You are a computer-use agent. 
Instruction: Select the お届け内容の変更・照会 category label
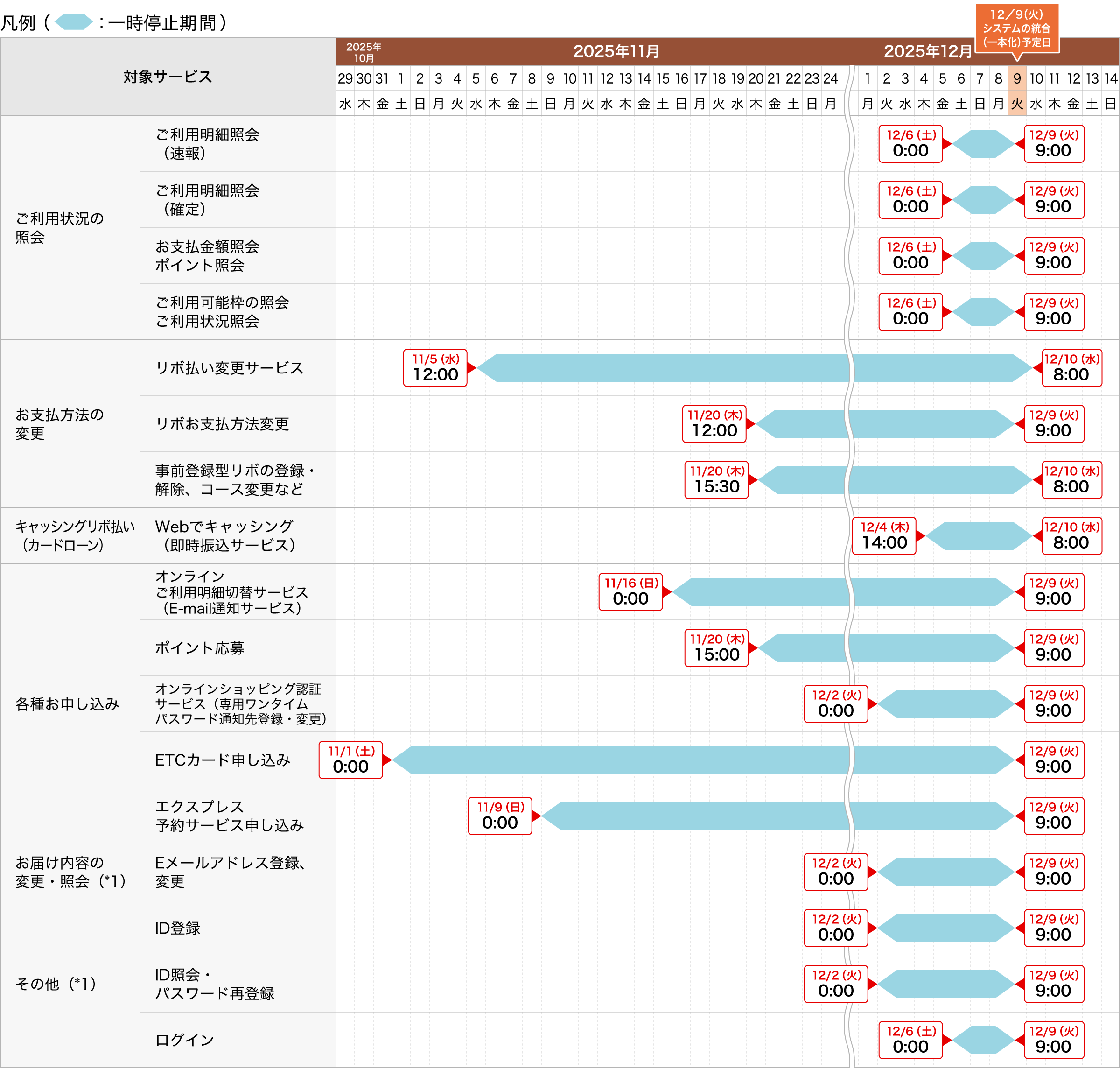coord(70,872)
